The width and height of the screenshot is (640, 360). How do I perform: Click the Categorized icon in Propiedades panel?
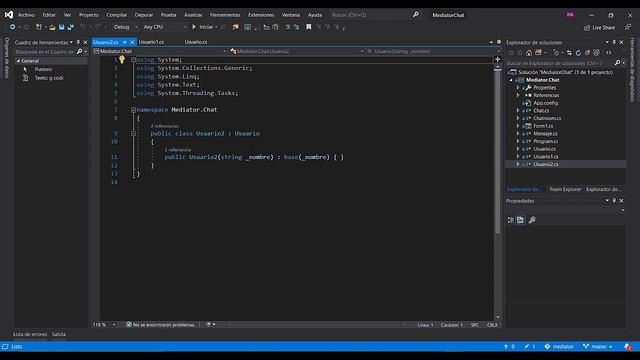(x=511, y=220)
